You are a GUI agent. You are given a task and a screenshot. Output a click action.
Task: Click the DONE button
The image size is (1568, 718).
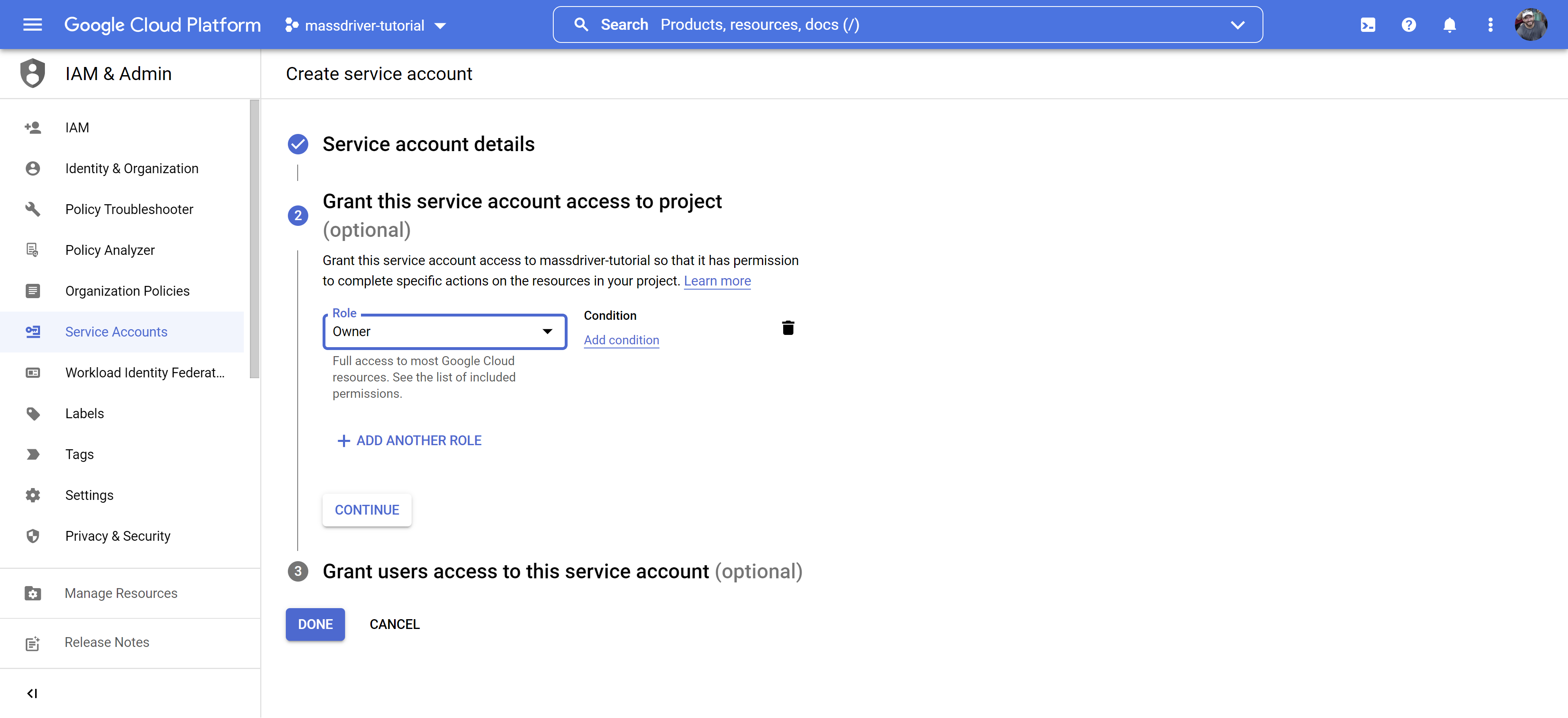pos(315,624)
